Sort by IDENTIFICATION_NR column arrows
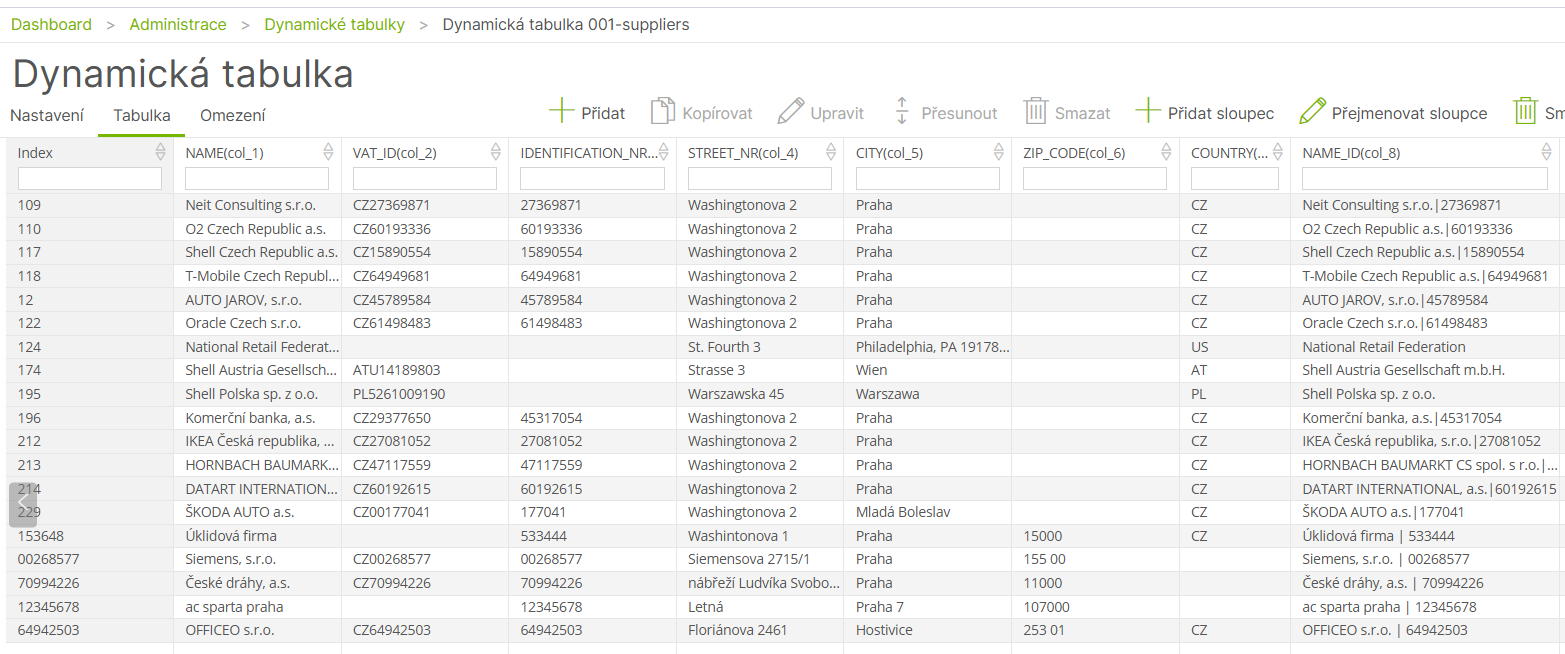 pyautogui.click(x=664, y=152)
